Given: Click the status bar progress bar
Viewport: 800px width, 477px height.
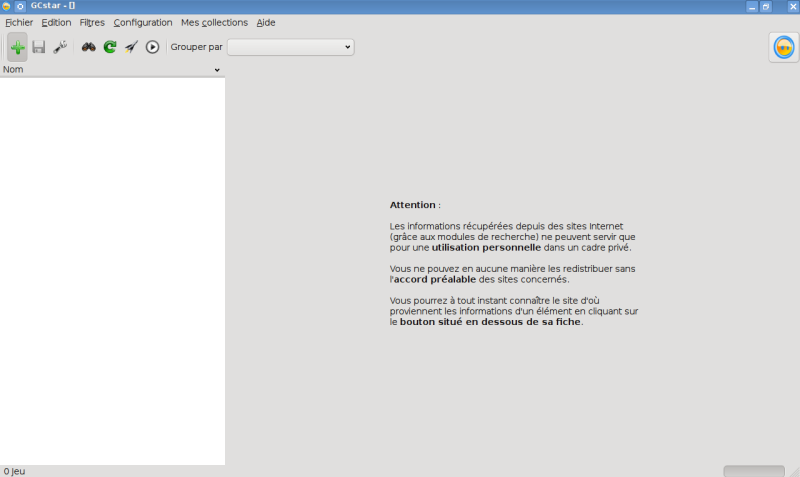Looking at the screenshot, I should [x=754, y=471].
